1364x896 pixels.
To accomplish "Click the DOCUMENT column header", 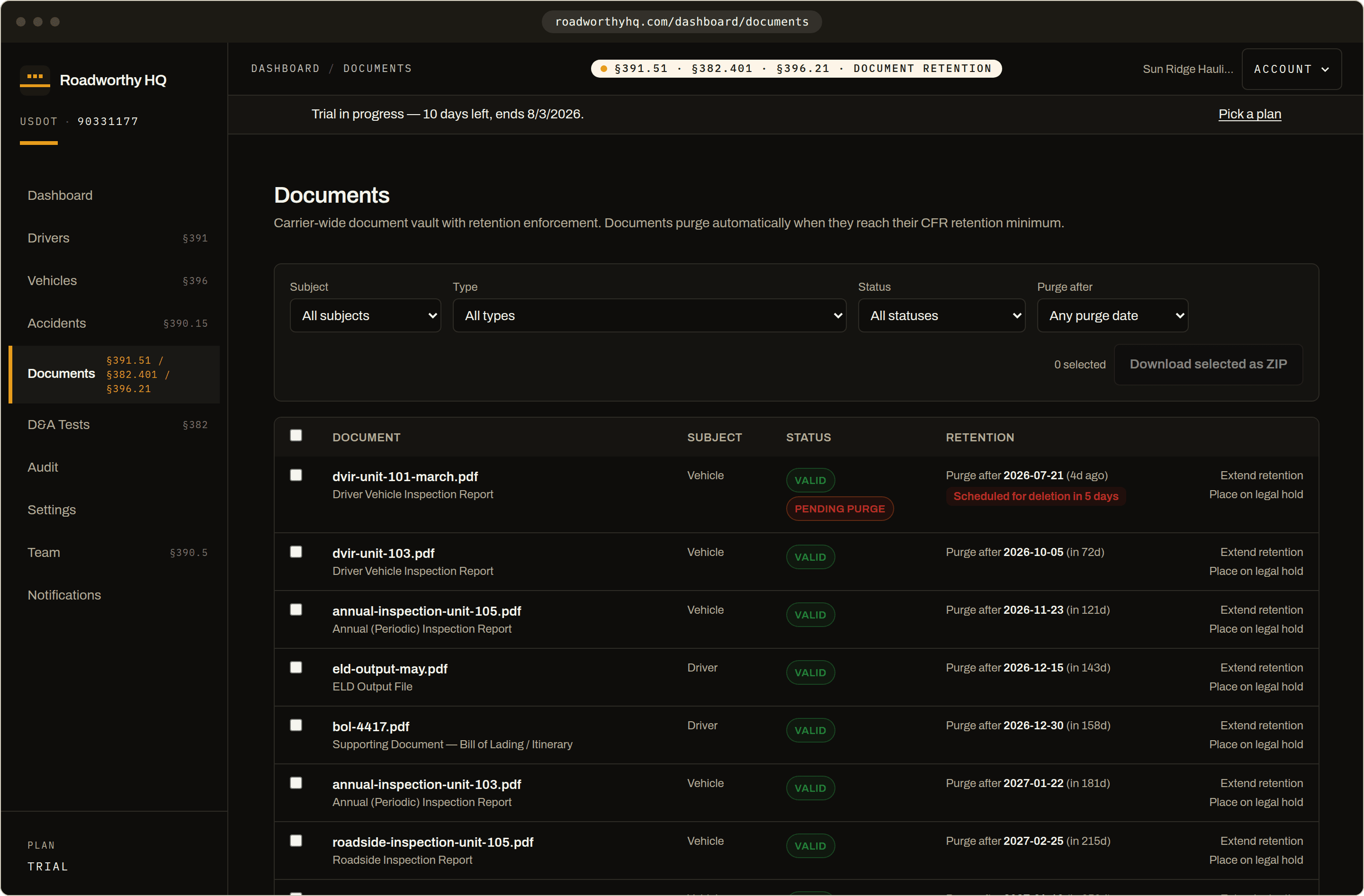I will click(x=366, y=438).
